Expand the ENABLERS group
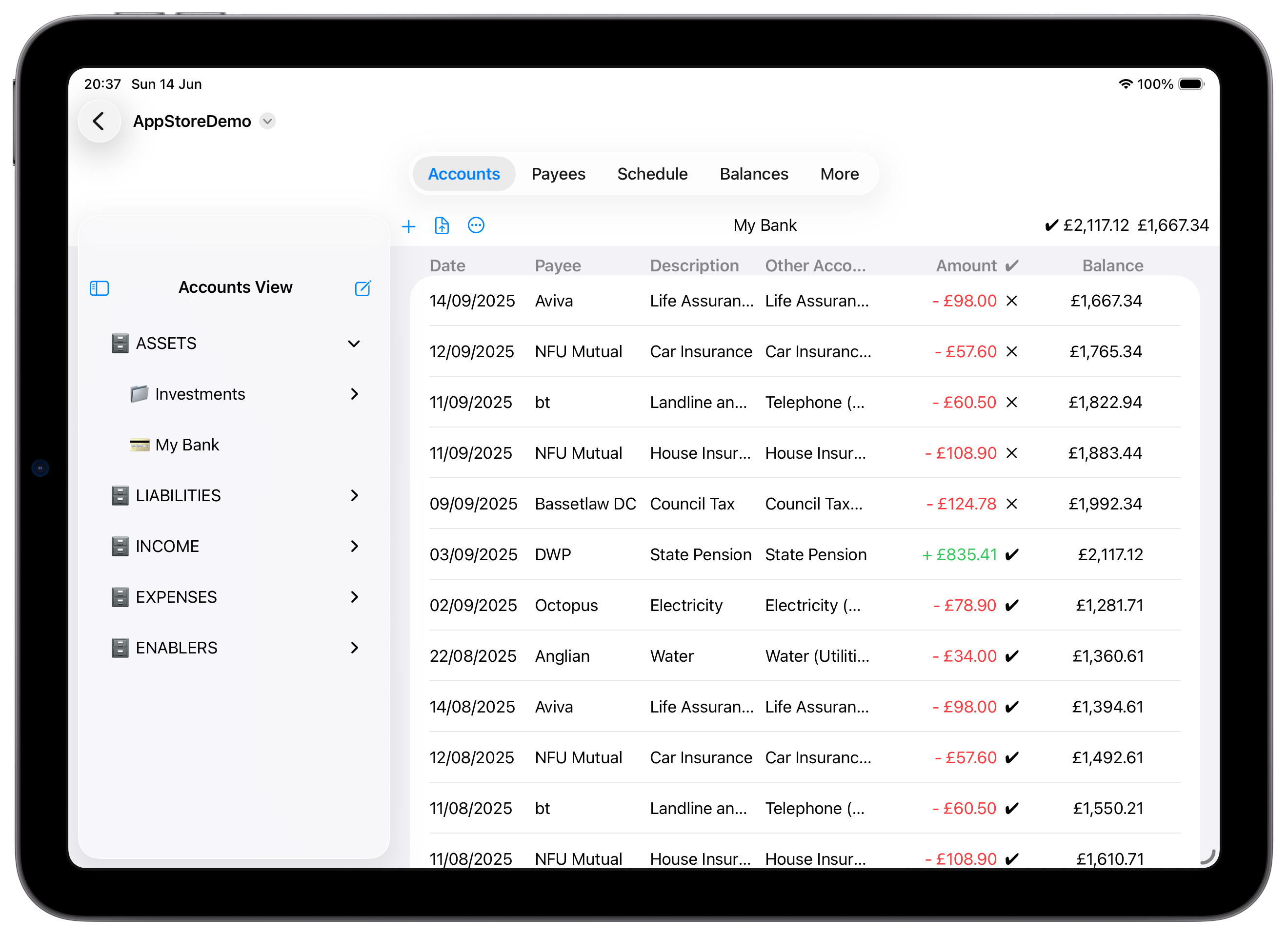Image resolution: width=1288 pixels, height=937 pixels. 354,648
